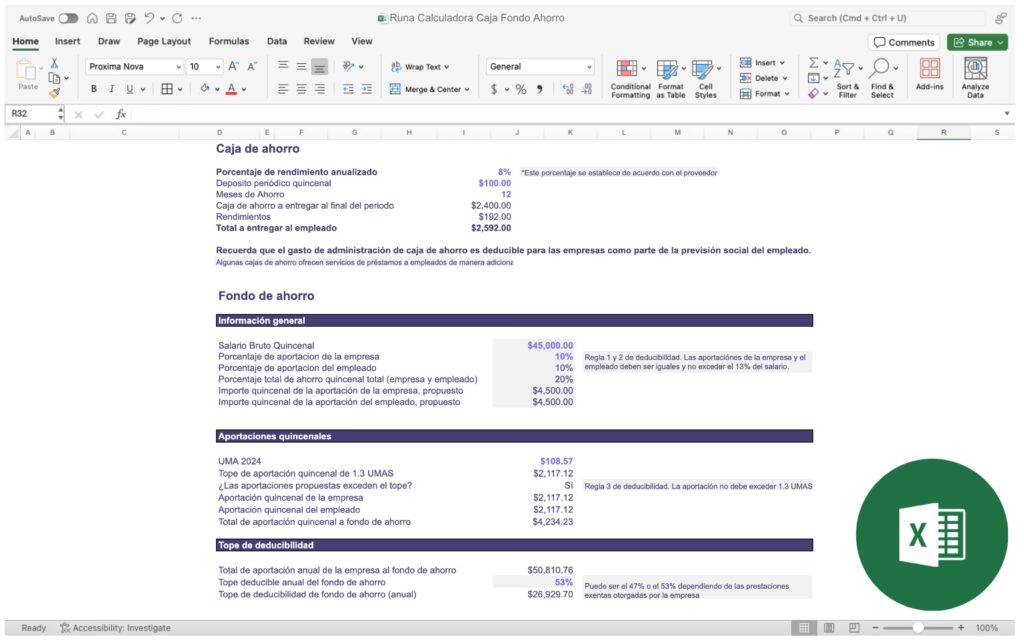This screenshot has width=1024, height=644.
Task: Open the Formulas ribbon tab
Action: (x=228, y=41)
